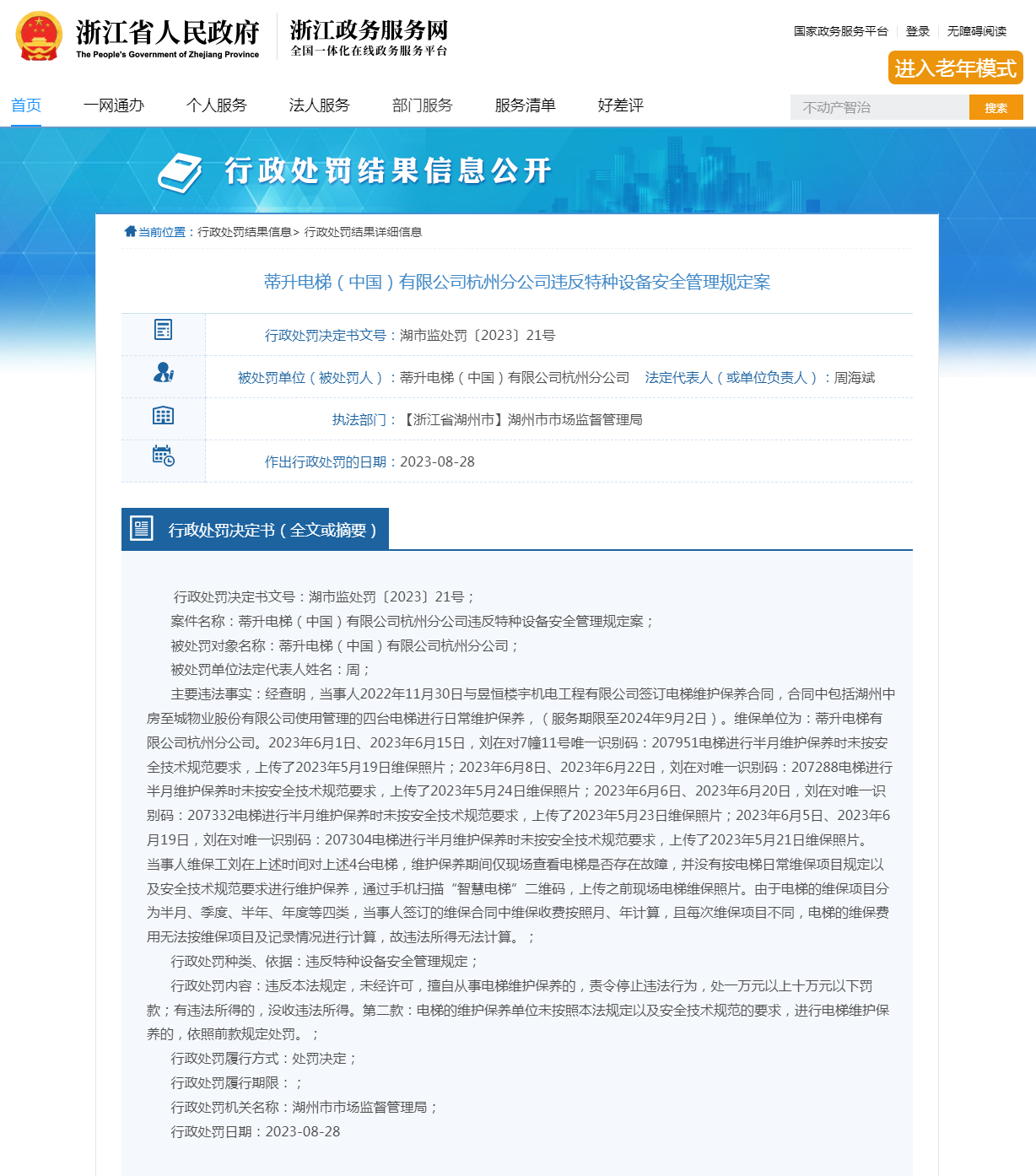Click the building icon beside 执法部门
This screenshot has width=1036, height=1176.
tap(163, 415)
